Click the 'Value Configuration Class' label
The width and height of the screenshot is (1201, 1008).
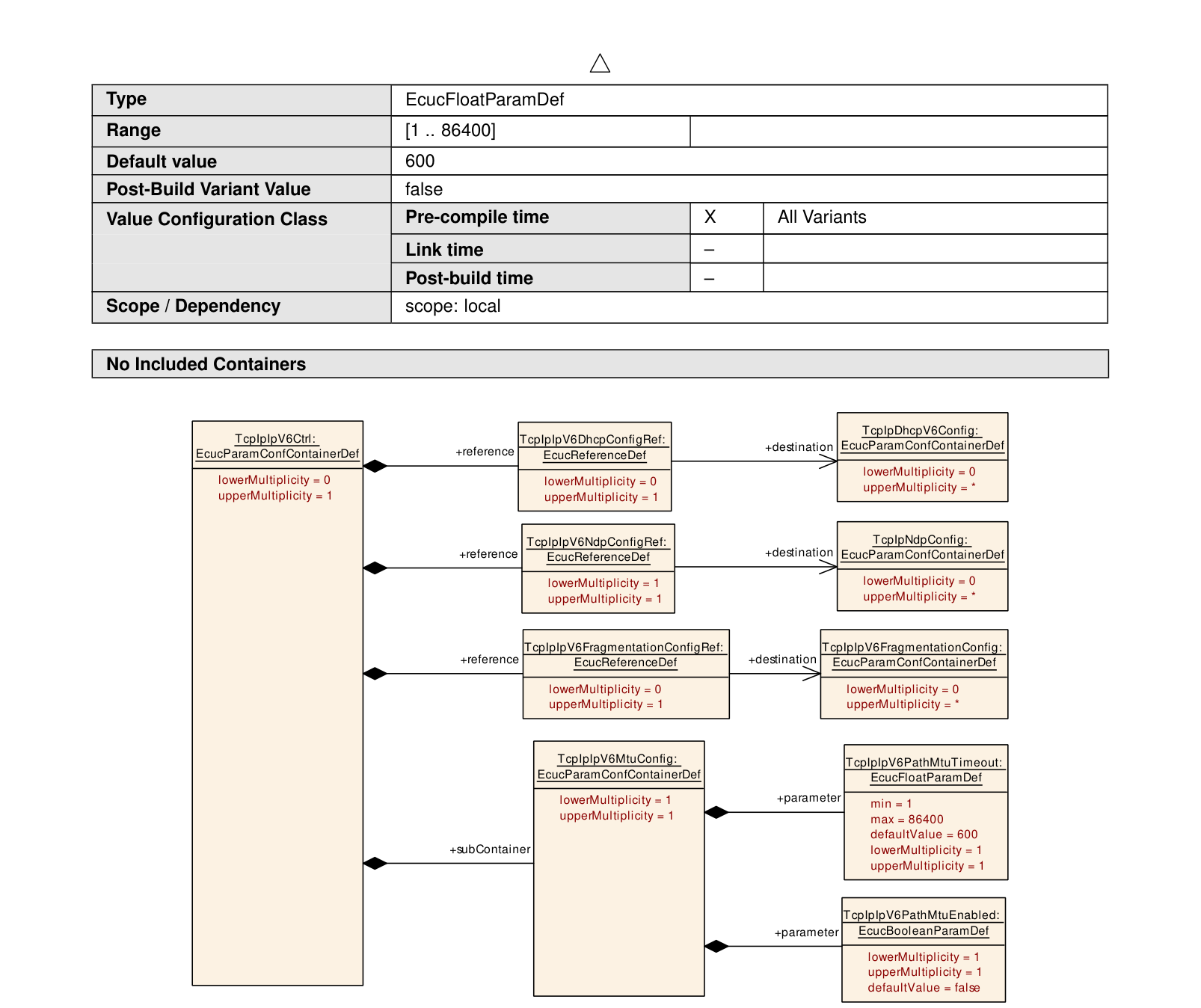pos(217,219)
